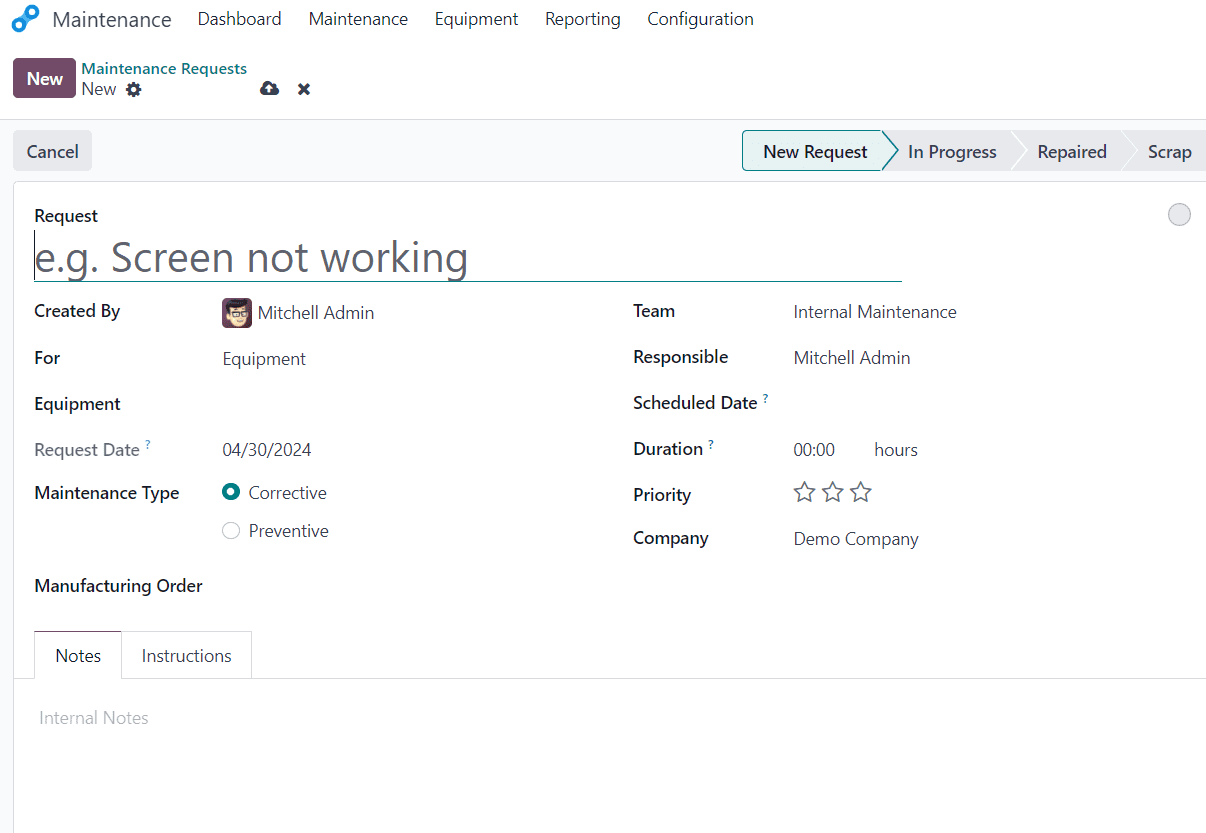Open the For field dropdown showing Equipment
This screenshot has width=1206, height=833.
[x=264, y=358]
